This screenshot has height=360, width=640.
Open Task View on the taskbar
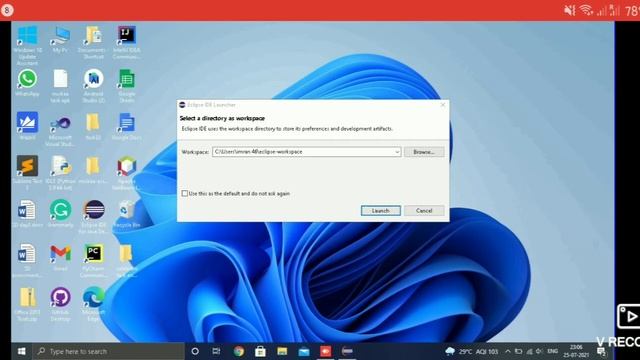tap(216, 351)
